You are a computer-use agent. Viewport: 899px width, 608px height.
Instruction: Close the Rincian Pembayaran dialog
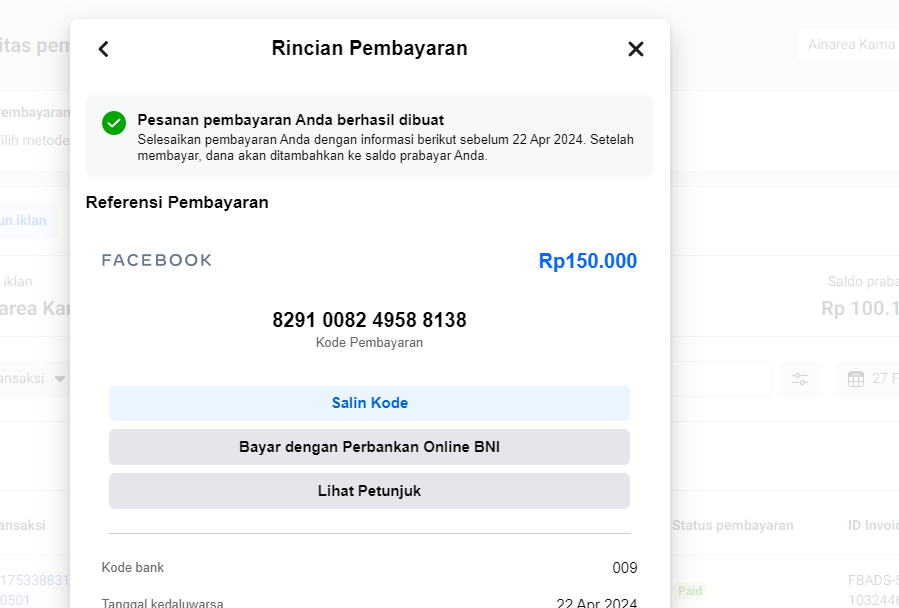[x=636, y=49]
